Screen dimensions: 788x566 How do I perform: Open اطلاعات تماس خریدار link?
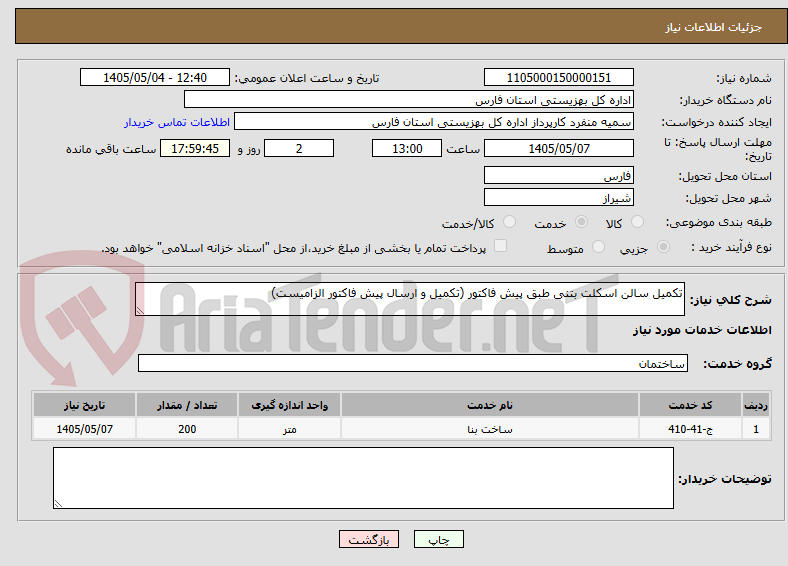pyautogui.click(x=177, y=122)
